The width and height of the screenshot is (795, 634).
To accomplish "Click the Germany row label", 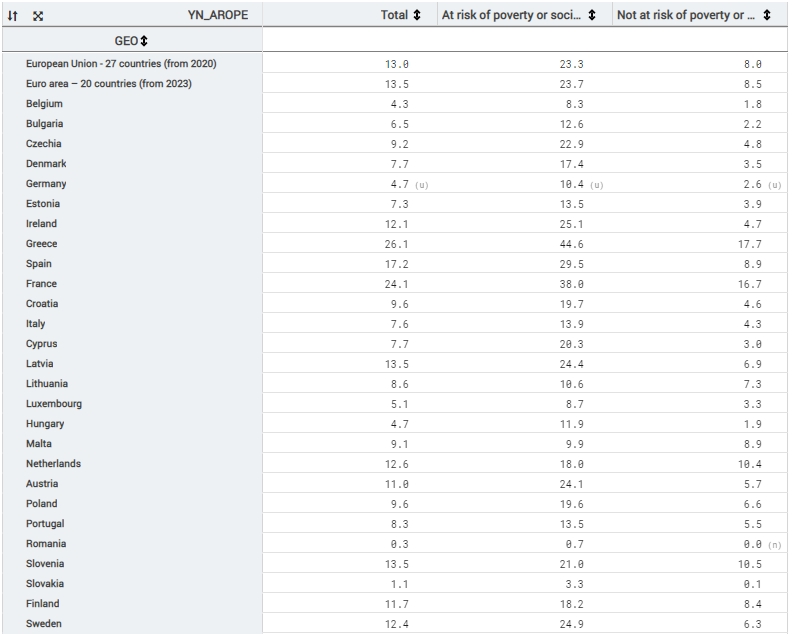I will [x=46, y=184].
